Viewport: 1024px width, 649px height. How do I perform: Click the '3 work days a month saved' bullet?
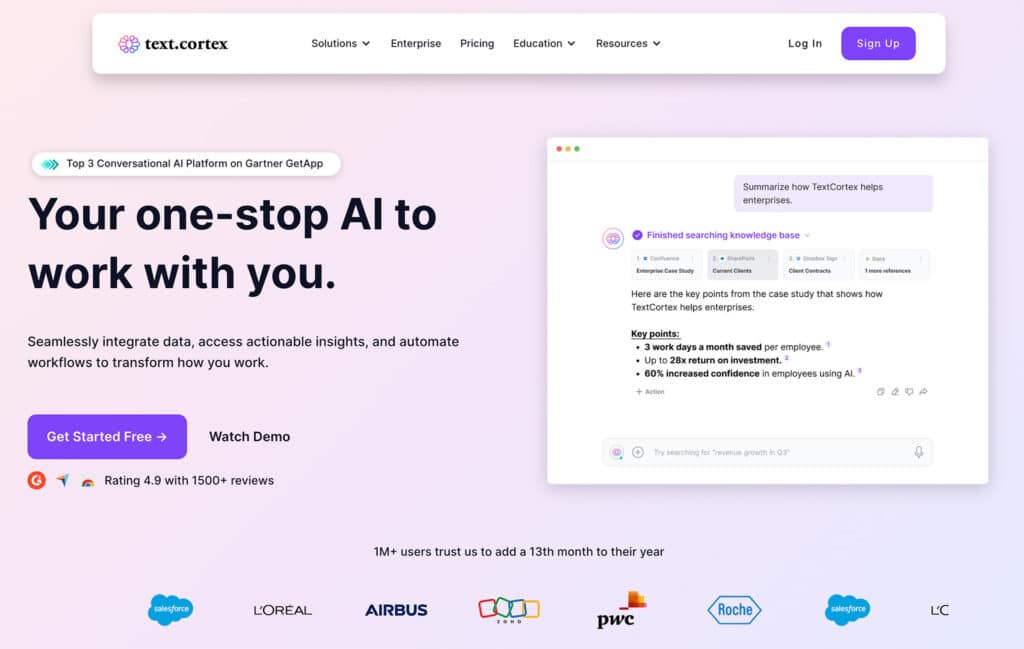pyautogui.click(x=733, y=347)
